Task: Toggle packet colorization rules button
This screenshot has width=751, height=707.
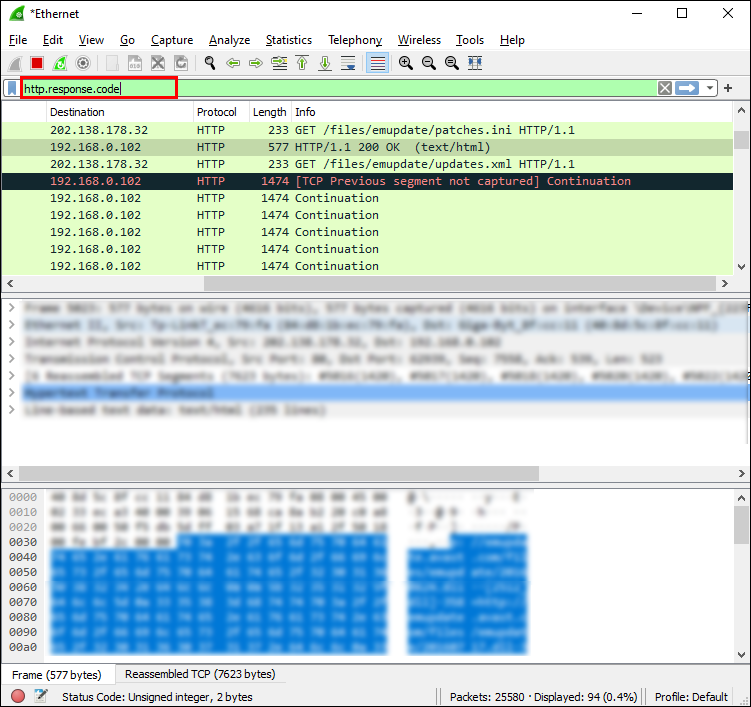Action: click(x=377, y=63)
